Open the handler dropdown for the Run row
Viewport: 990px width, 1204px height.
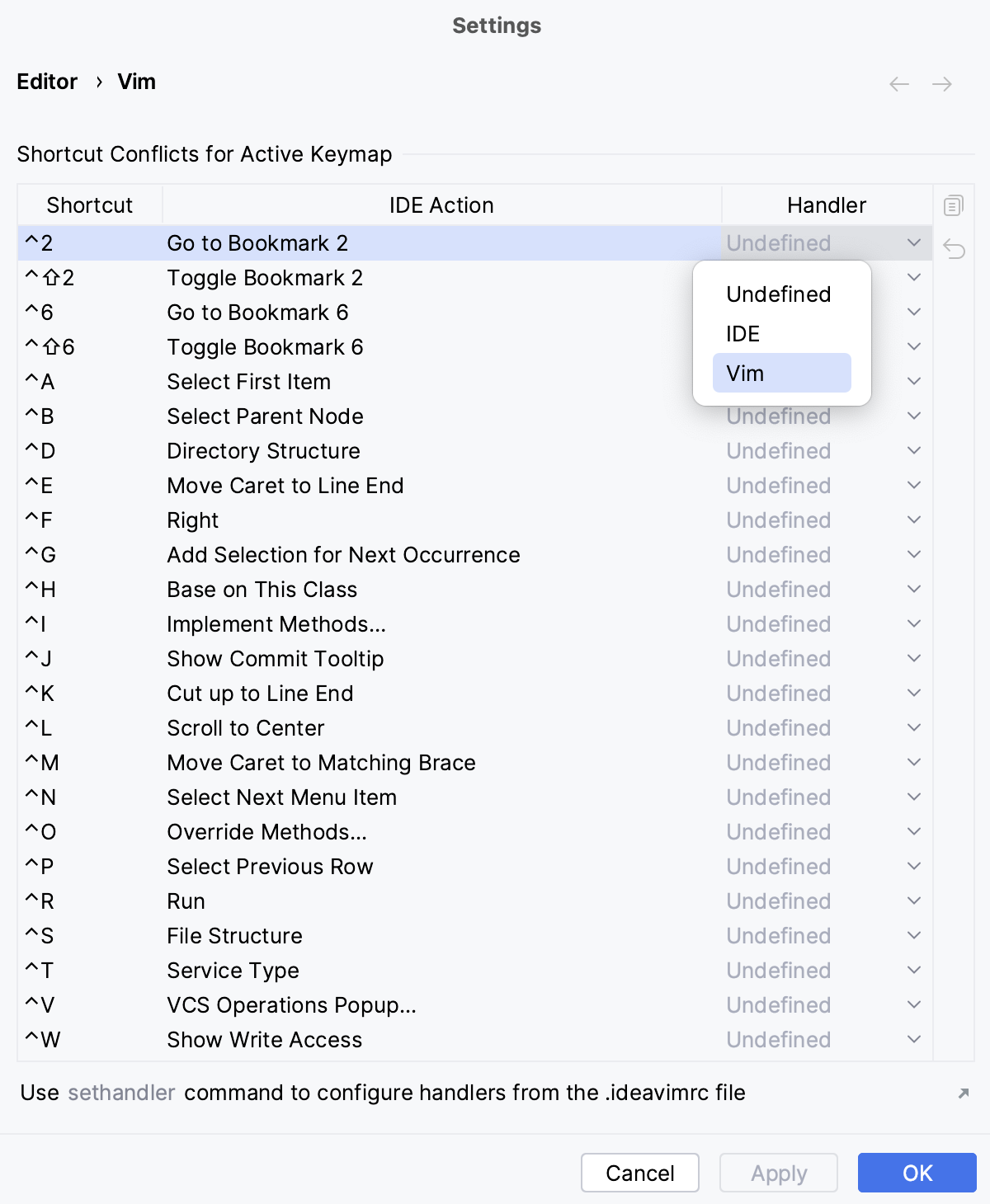[x=914, y=901]
